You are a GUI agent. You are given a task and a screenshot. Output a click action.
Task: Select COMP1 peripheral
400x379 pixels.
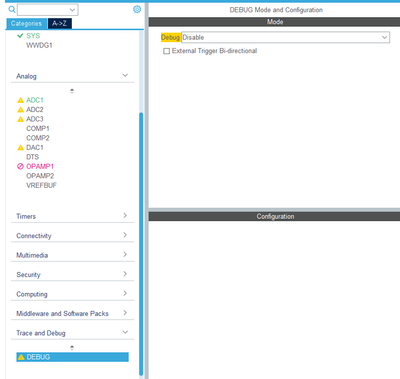pyautogui.click(x=38, y=129)
